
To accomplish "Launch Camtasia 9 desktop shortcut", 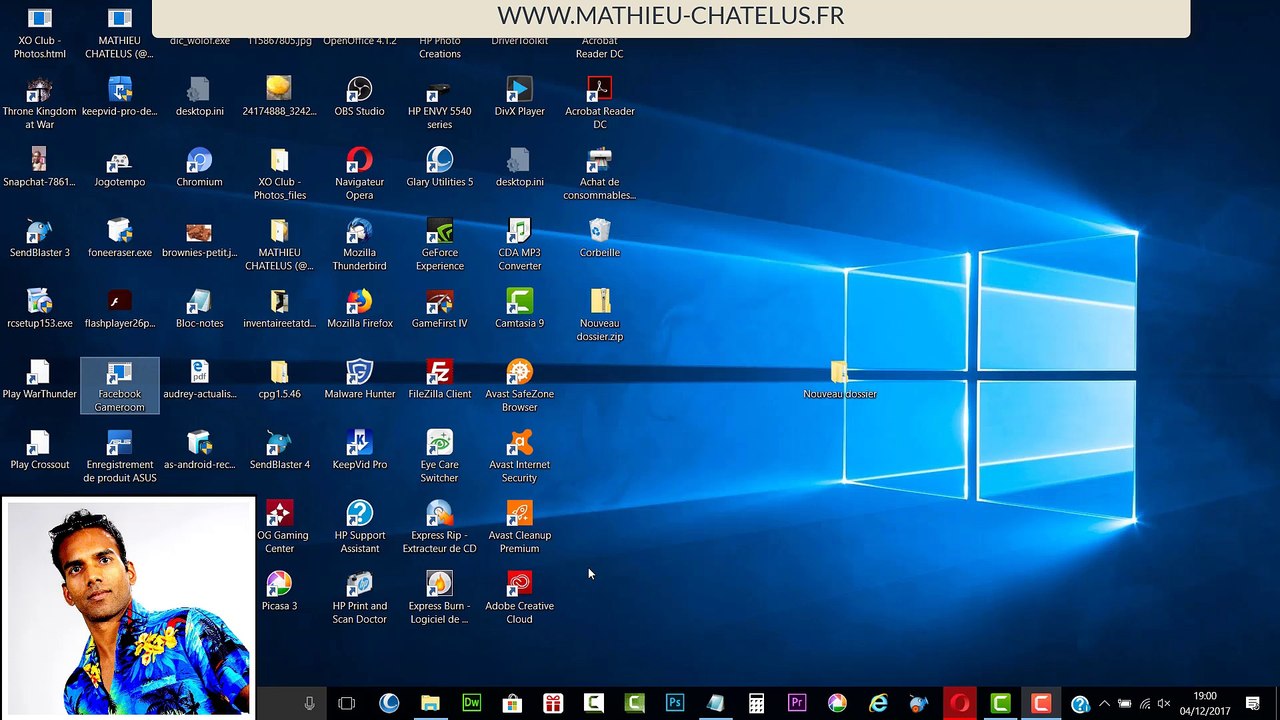I will 519,309.
